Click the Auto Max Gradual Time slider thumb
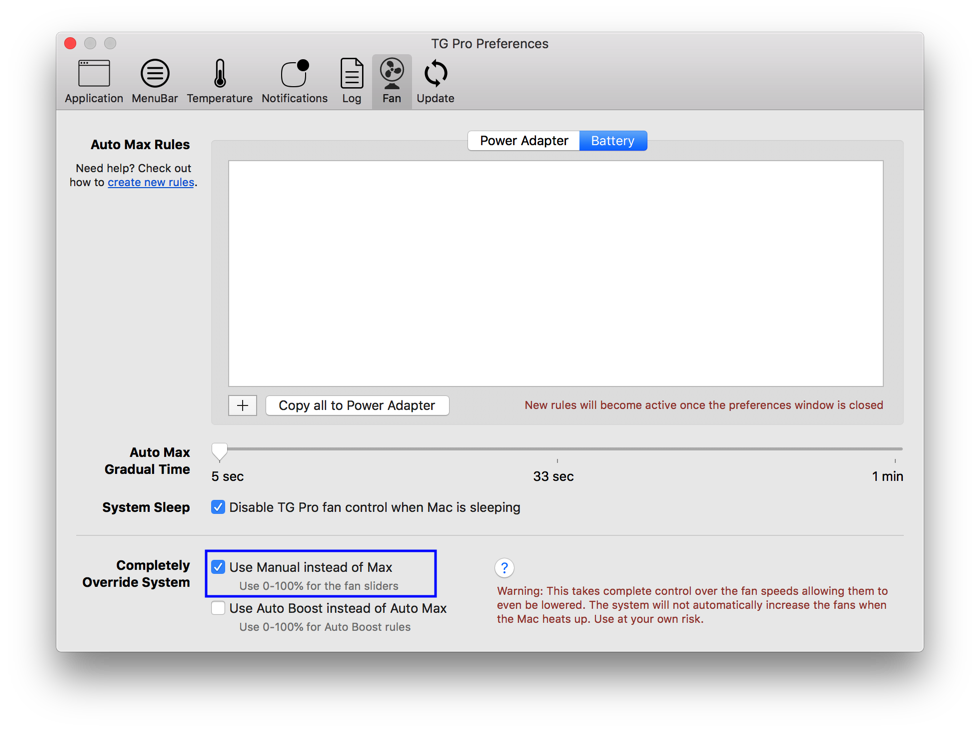The image size is (980, 732). click(x=219, y=451)
